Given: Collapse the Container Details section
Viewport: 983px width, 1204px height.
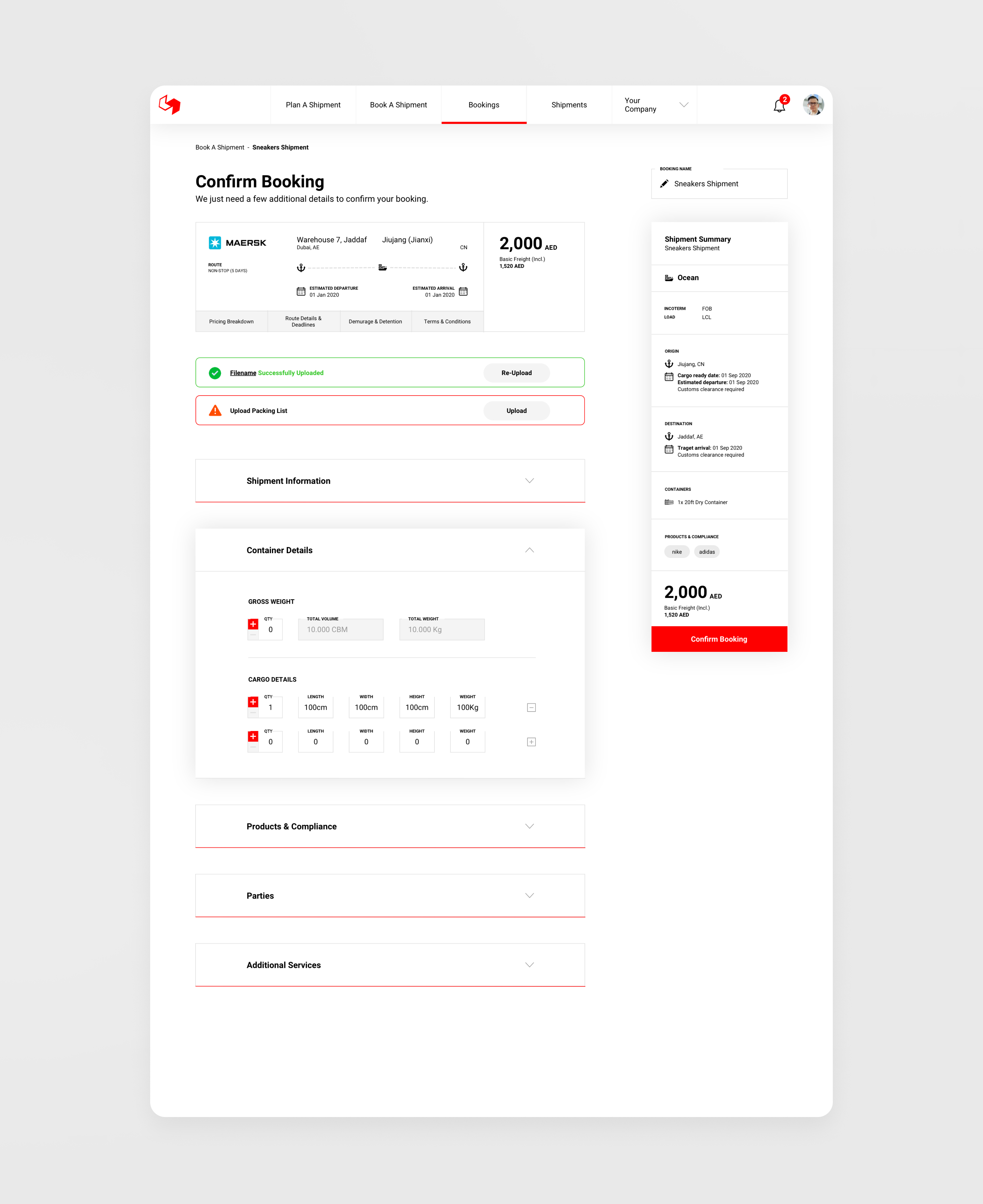Looking at the screenshot, I should 529,550.
